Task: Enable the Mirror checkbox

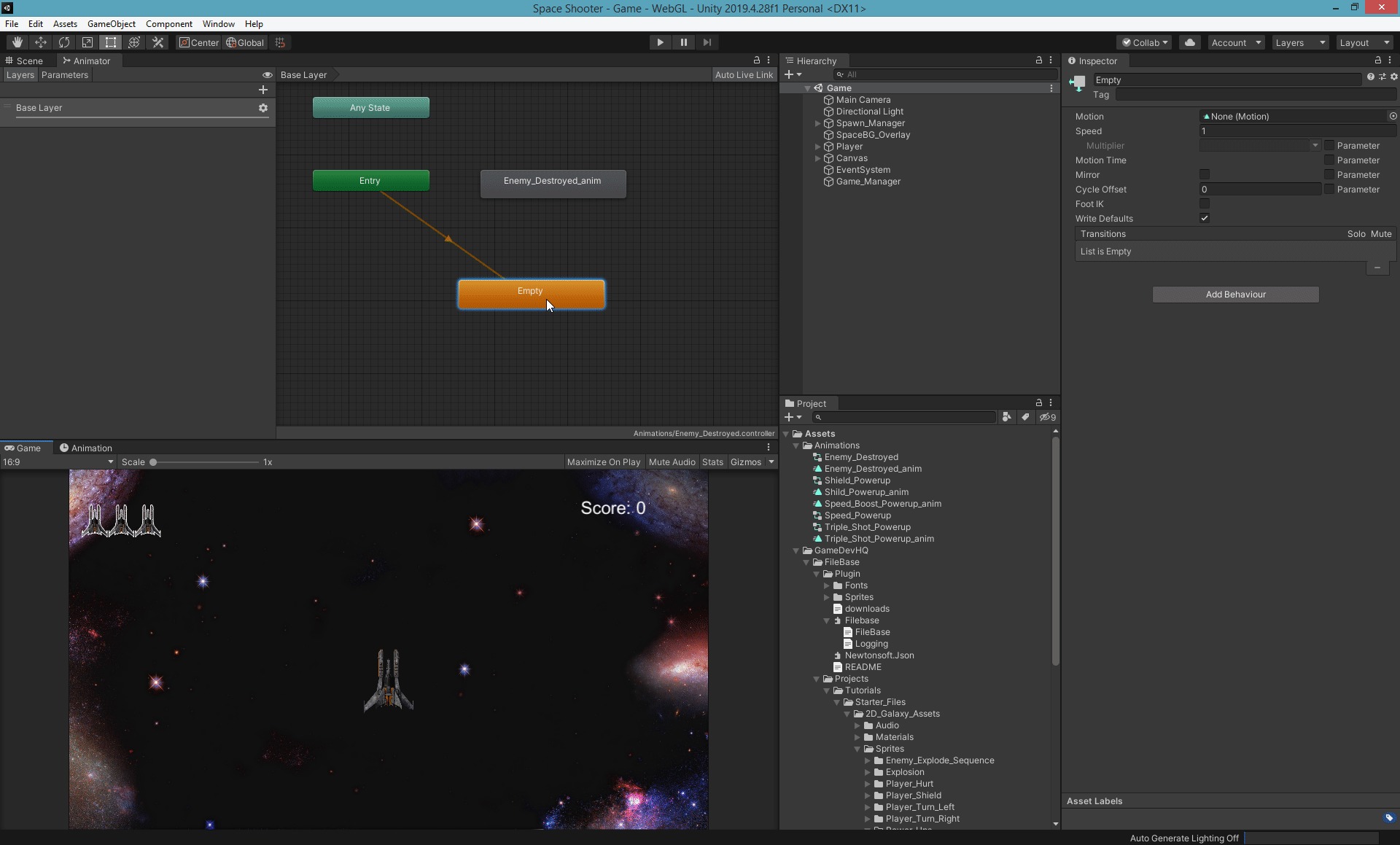Action: coord(1205,174)
